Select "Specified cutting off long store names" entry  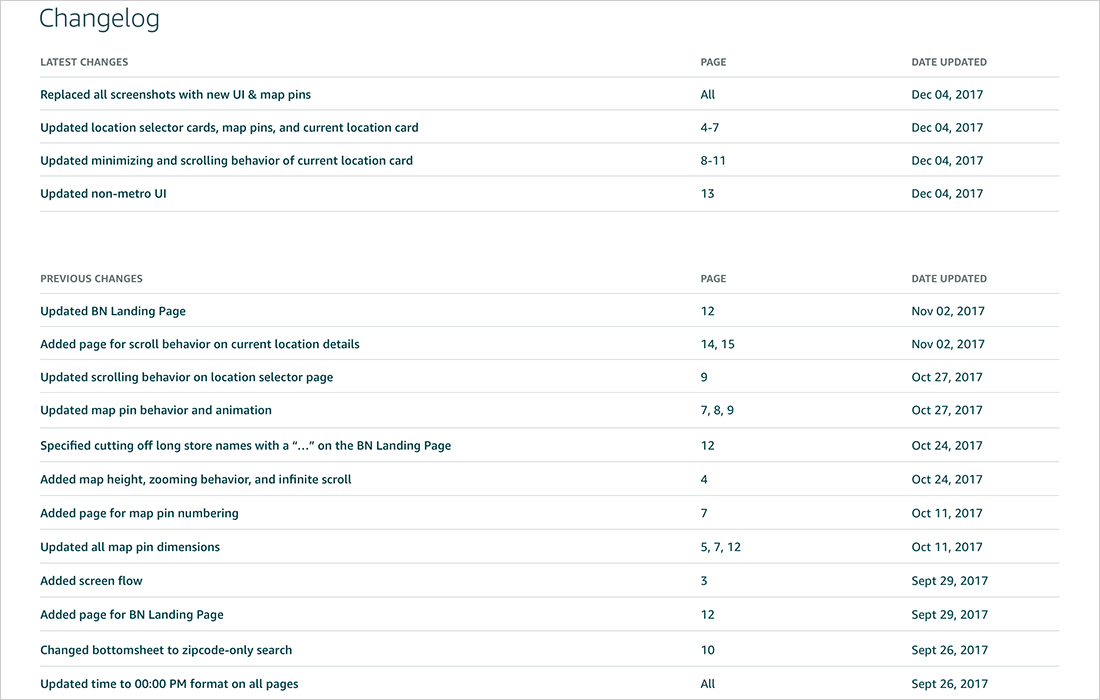(245, 446)
